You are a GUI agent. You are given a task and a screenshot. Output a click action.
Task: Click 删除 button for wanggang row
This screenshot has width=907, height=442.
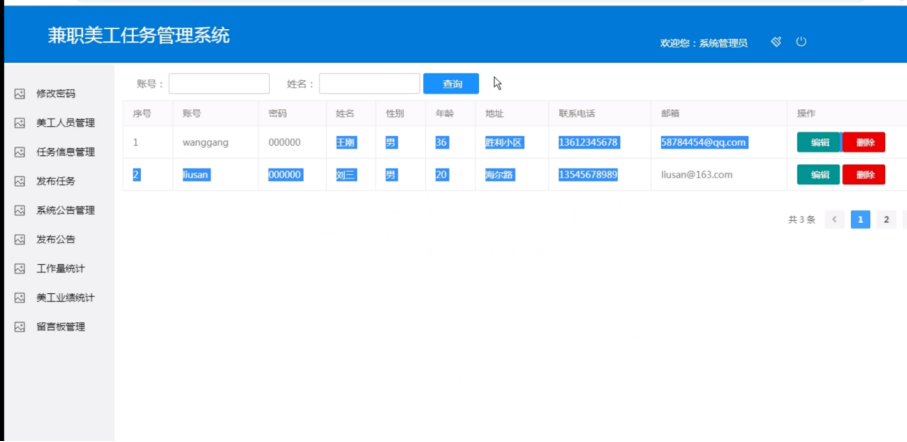pos(864,142)
